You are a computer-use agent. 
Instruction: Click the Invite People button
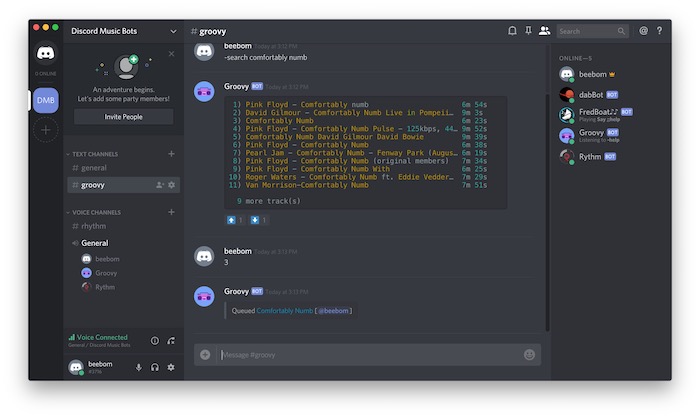(x=124, y=116)
